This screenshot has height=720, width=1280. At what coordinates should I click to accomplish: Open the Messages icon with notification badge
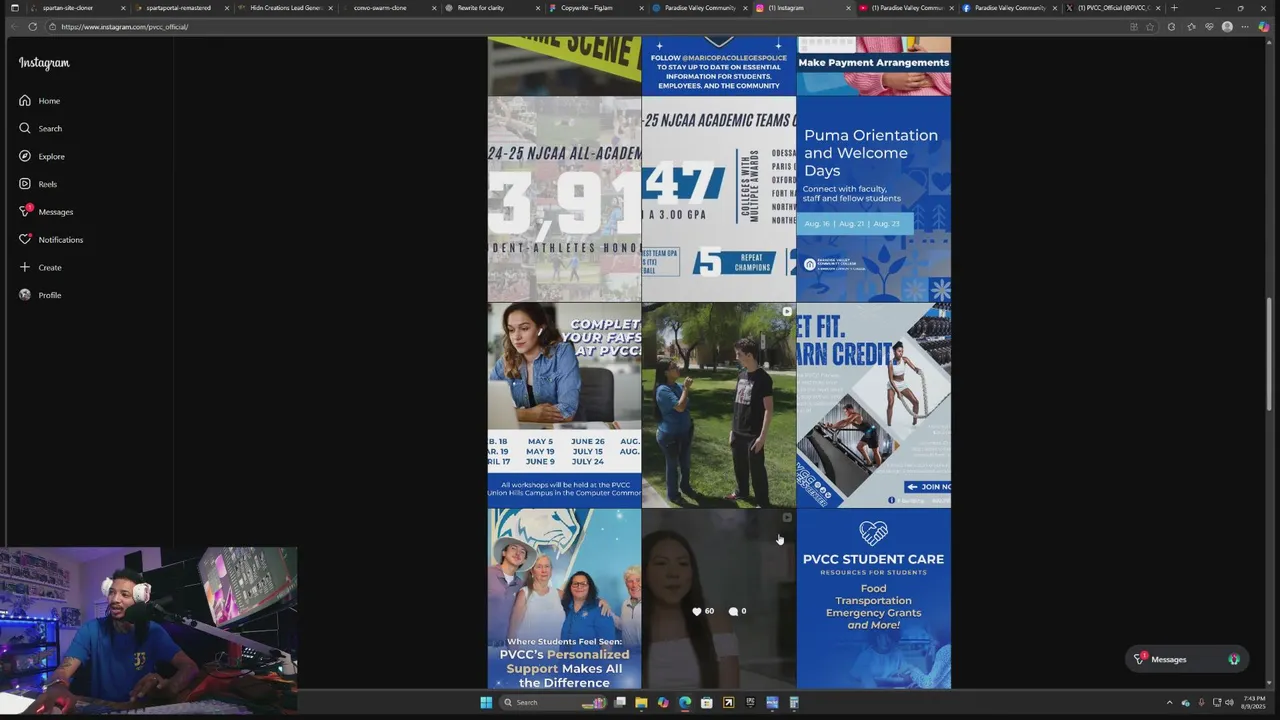click(25, 211)
